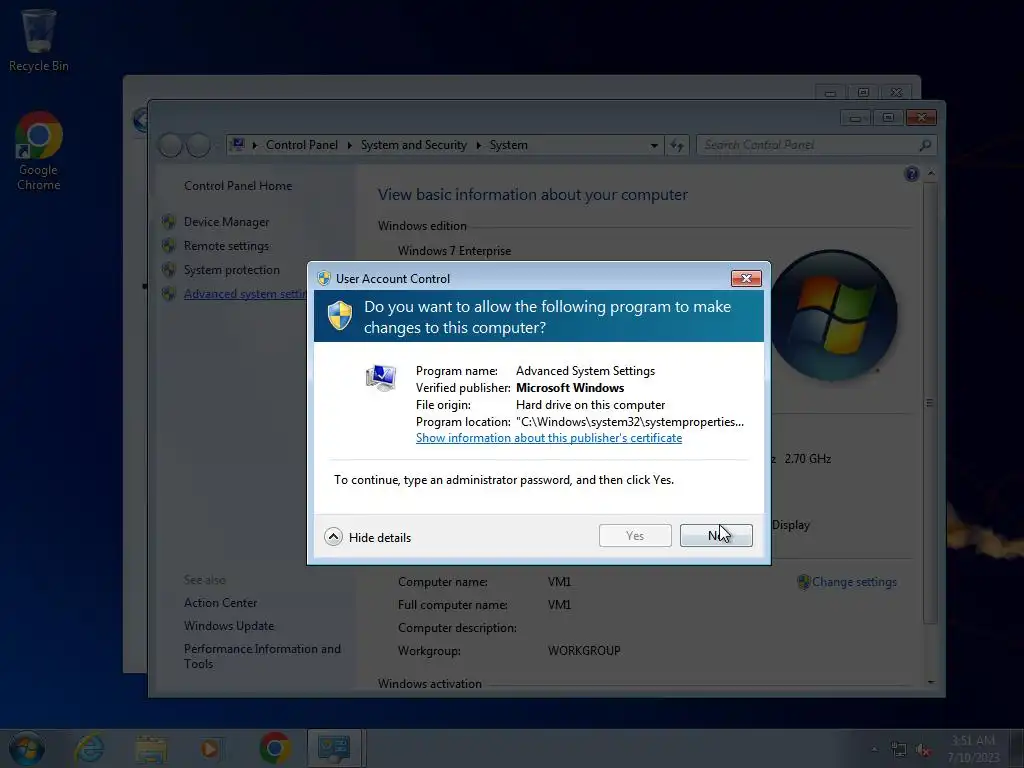Click No in the User Account Control dialog

pos(716,536)
